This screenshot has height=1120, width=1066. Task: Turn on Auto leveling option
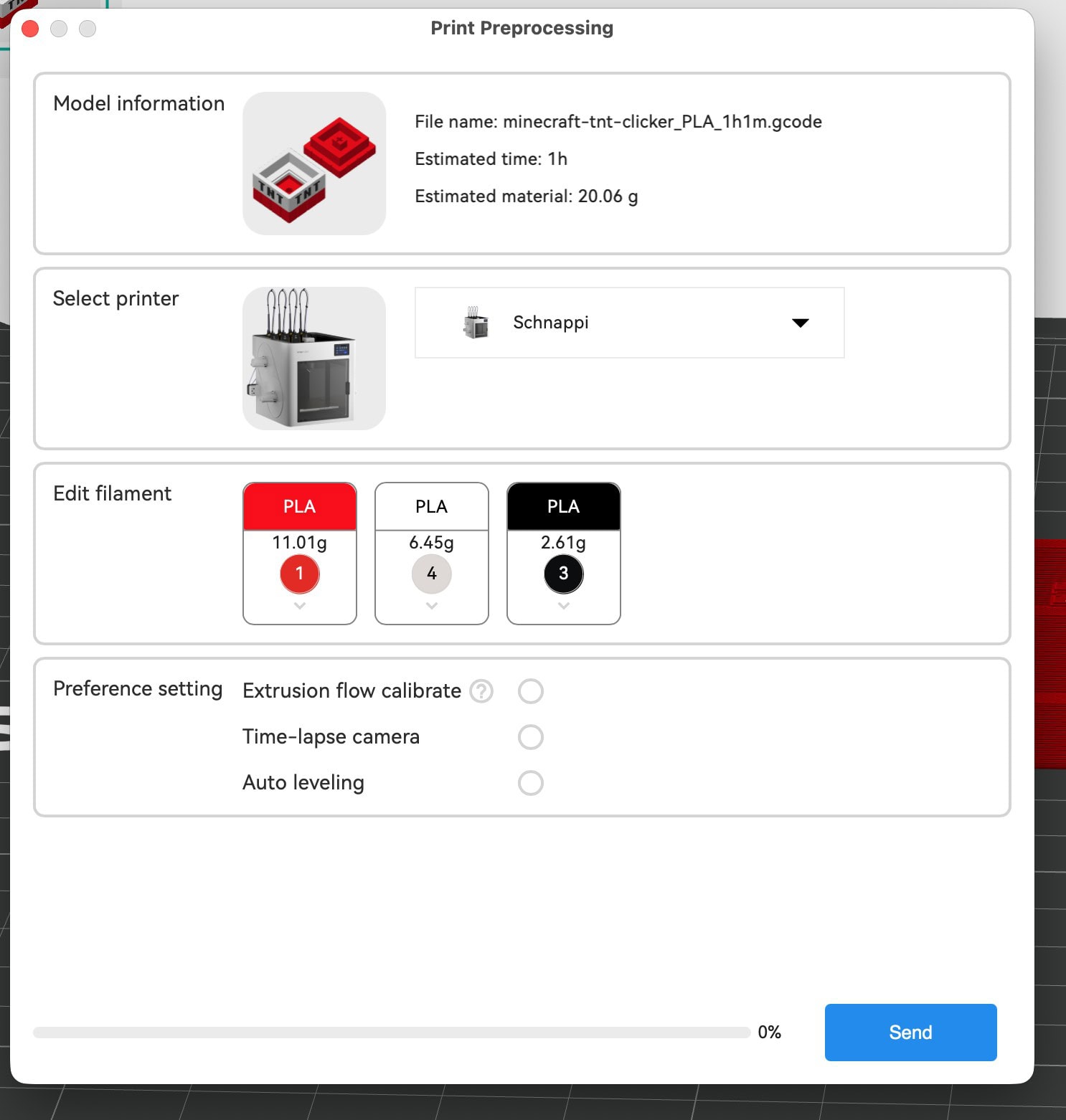531,783
